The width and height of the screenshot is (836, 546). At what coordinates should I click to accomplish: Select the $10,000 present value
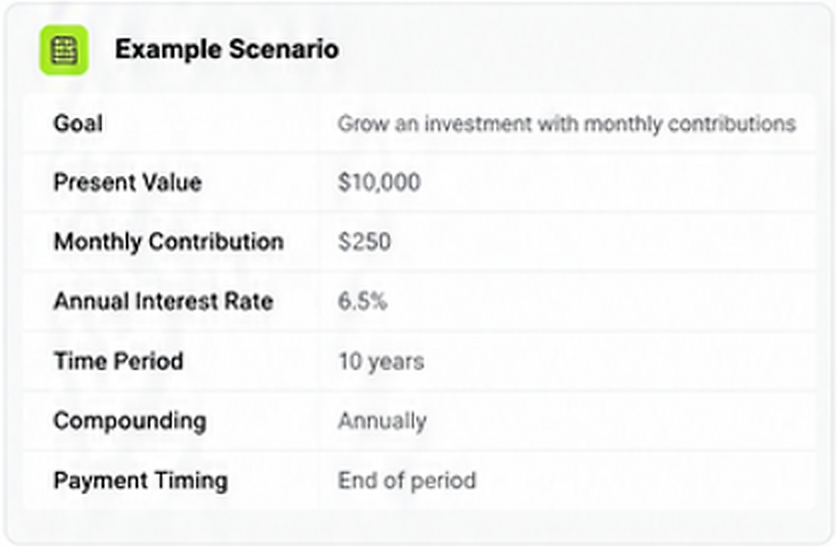tap(379, 182)
